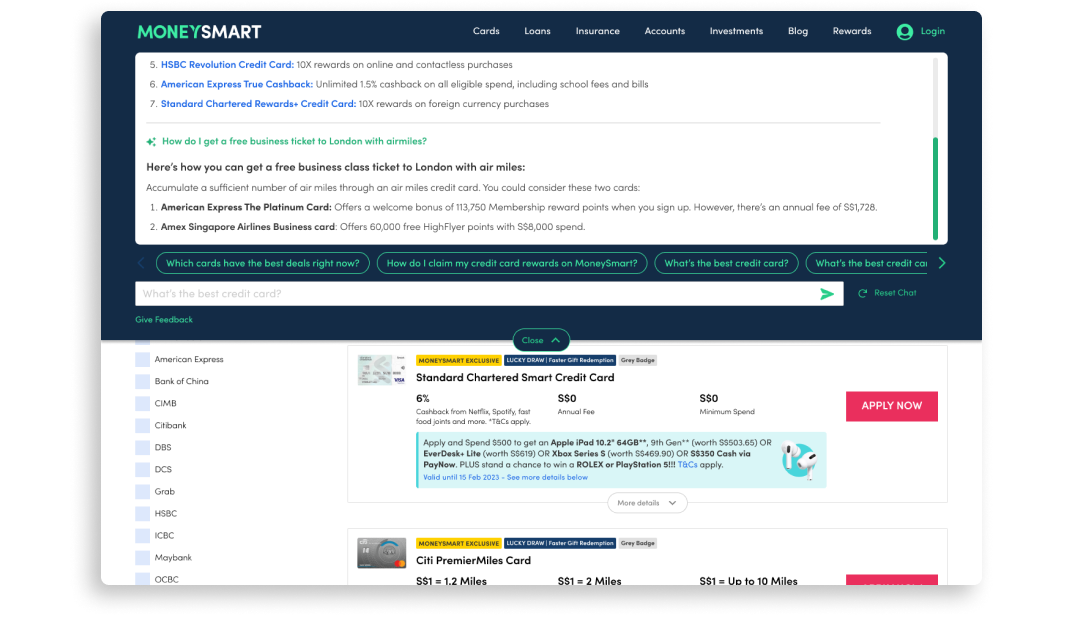Viewport: 1085px width, 628px height.
Task: Open the Standard Chartered Rewards+ Credit Card link
Action: click(x=258, y=104)
